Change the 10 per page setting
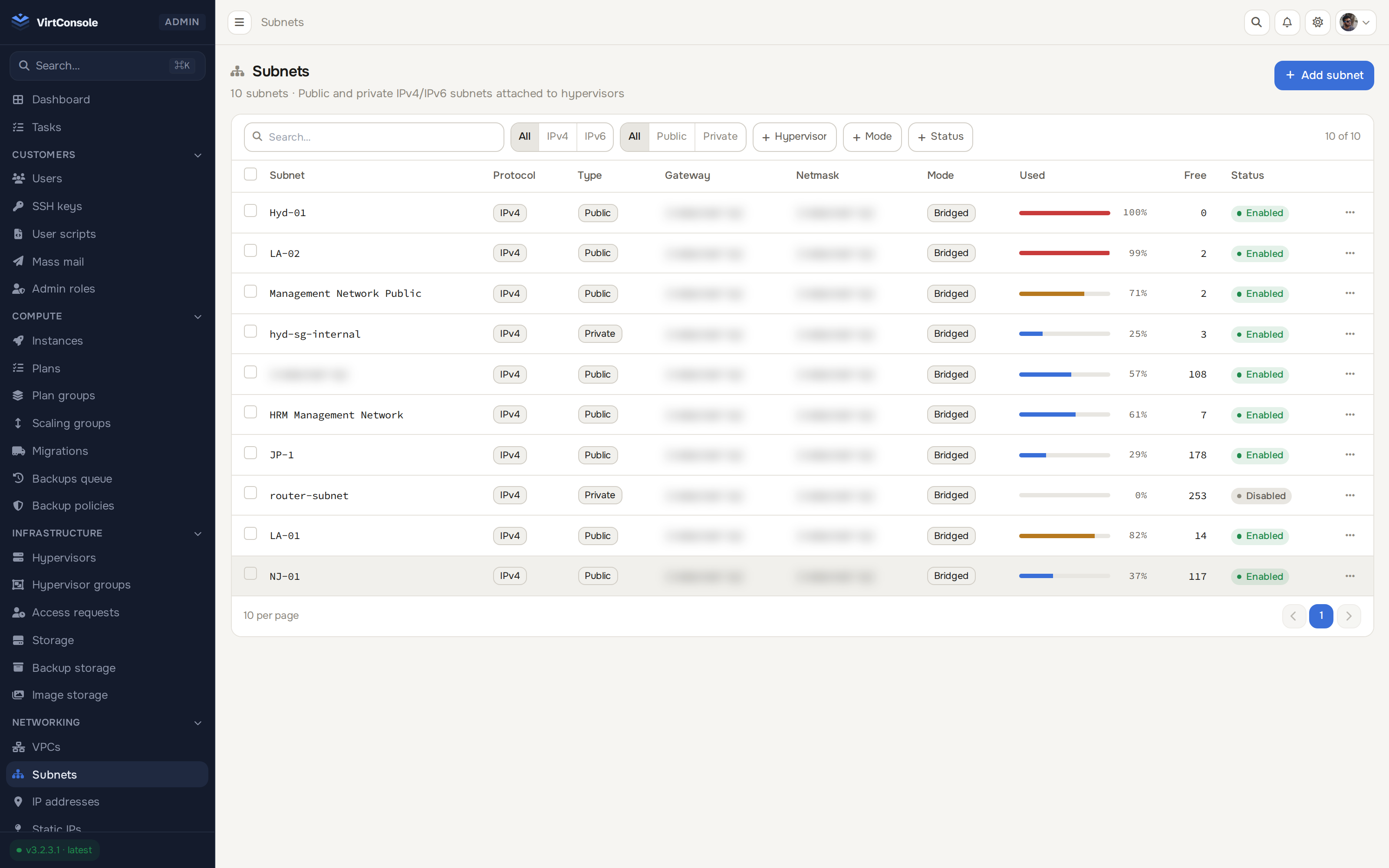The height and width of the screenshot is (868, 1389). tap(271, 615)
